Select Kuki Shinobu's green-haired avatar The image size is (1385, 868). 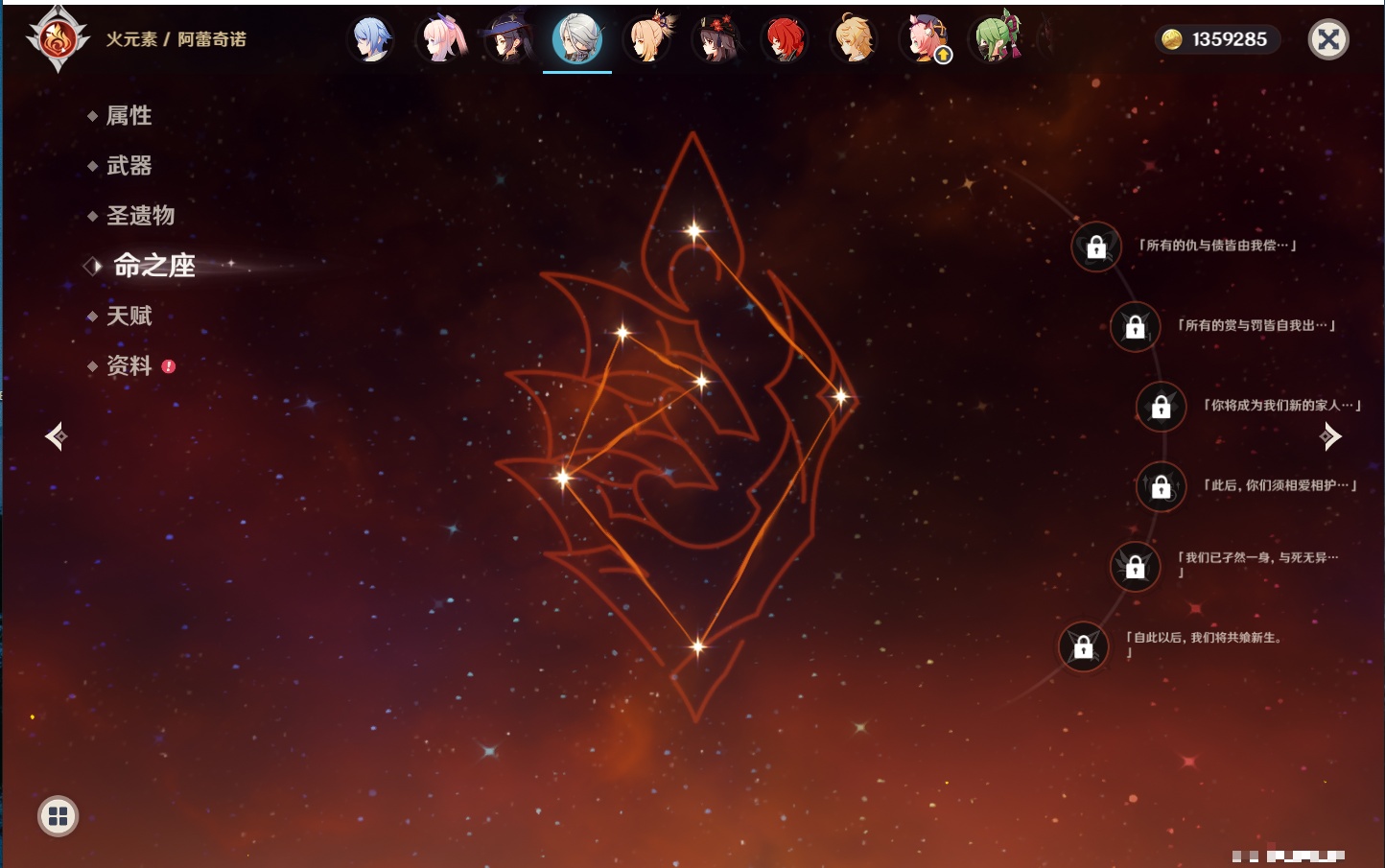pyautogui.click(x=996, y=40)
